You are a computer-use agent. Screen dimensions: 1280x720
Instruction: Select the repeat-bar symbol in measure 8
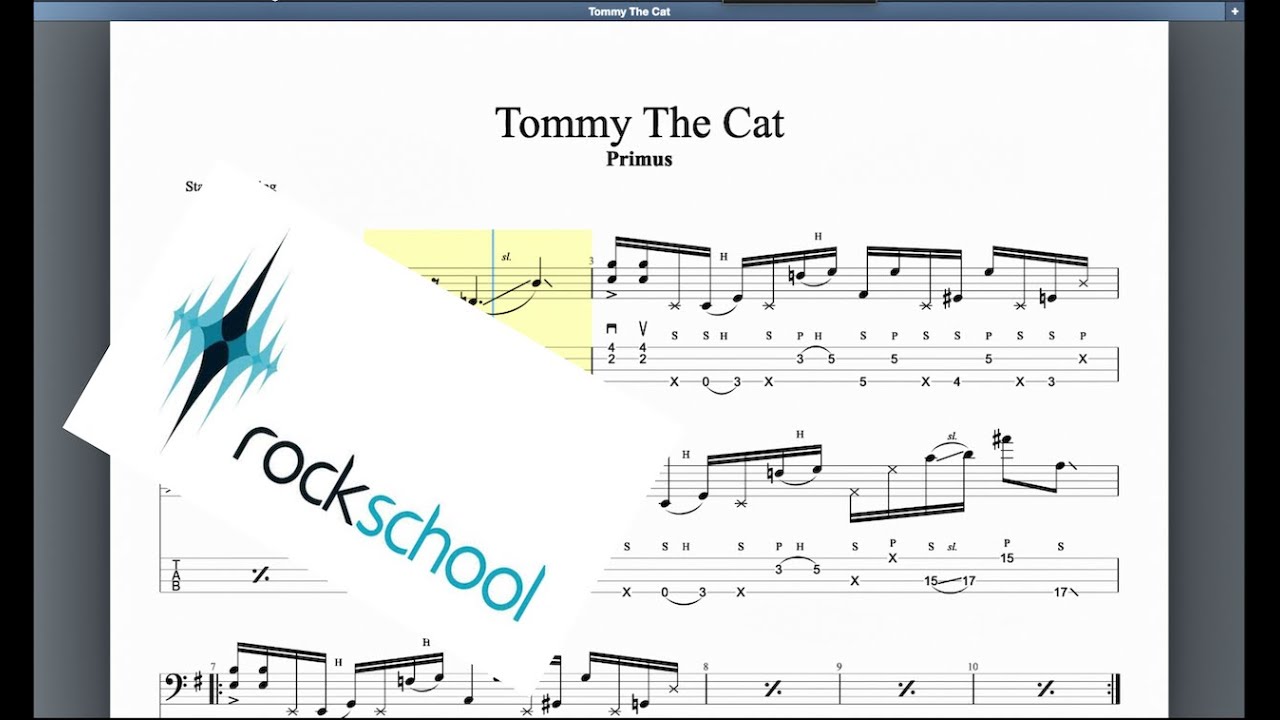coord(772,688)
